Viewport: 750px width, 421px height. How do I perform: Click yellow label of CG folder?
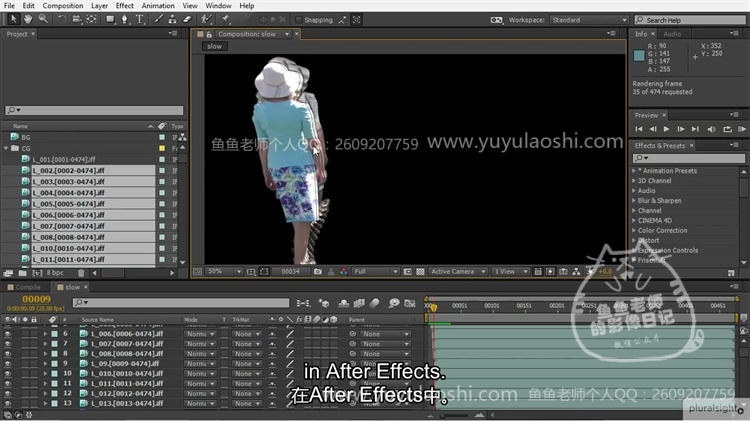coord(162,148)
